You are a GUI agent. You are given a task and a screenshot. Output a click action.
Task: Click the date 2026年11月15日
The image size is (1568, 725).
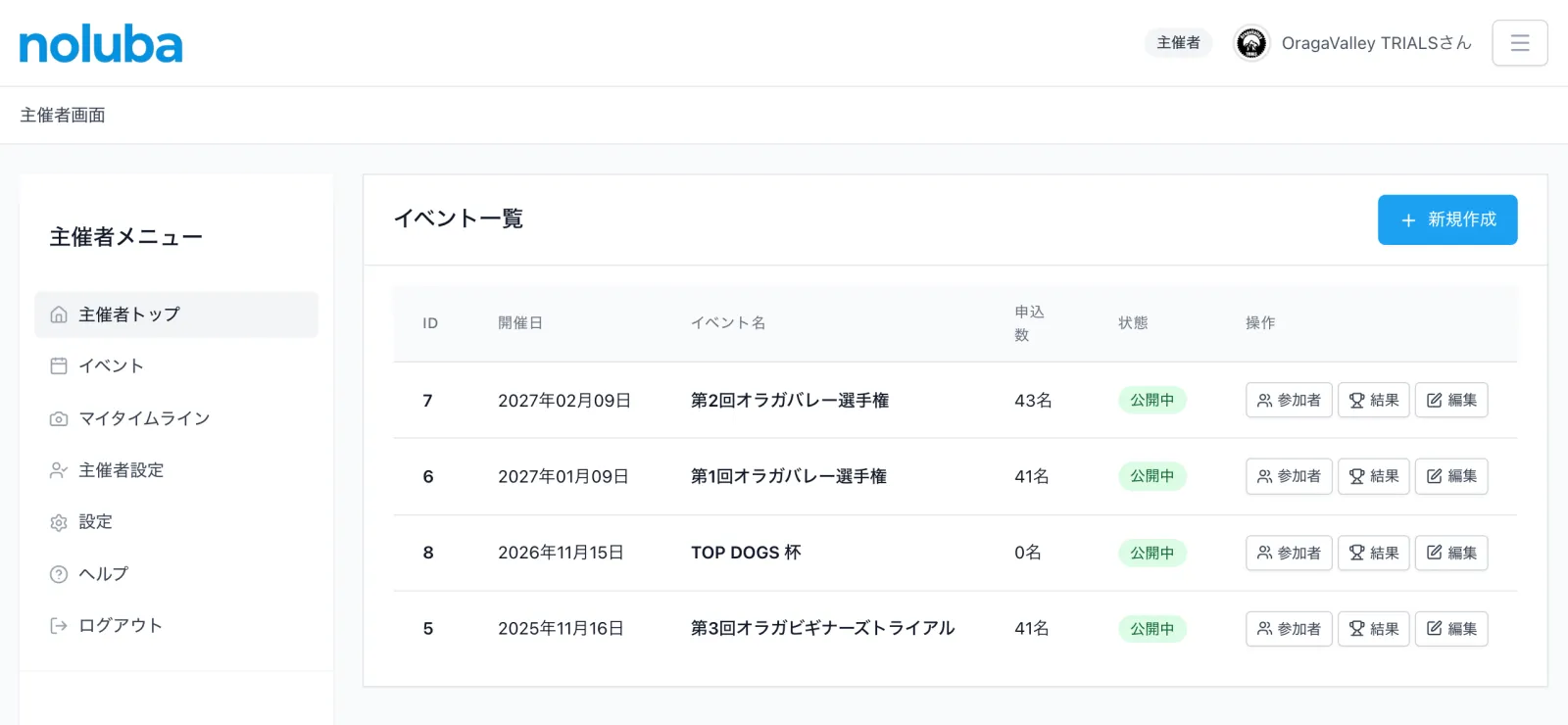coord(561,553)
